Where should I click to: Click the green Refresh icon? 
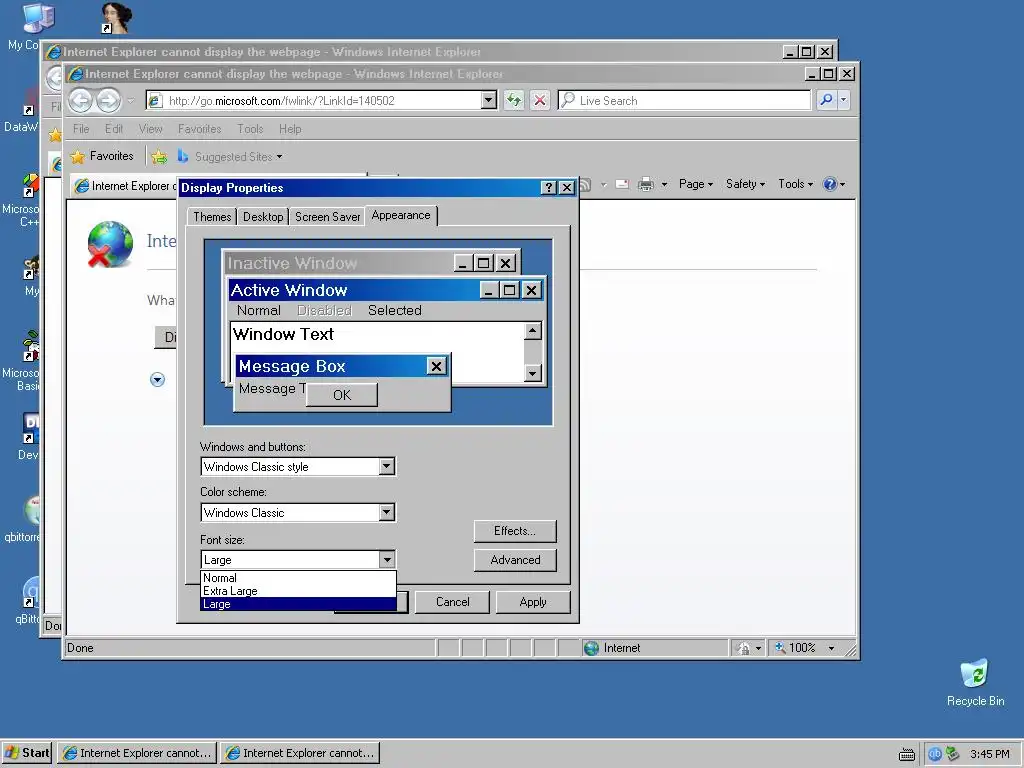point(514,100)
